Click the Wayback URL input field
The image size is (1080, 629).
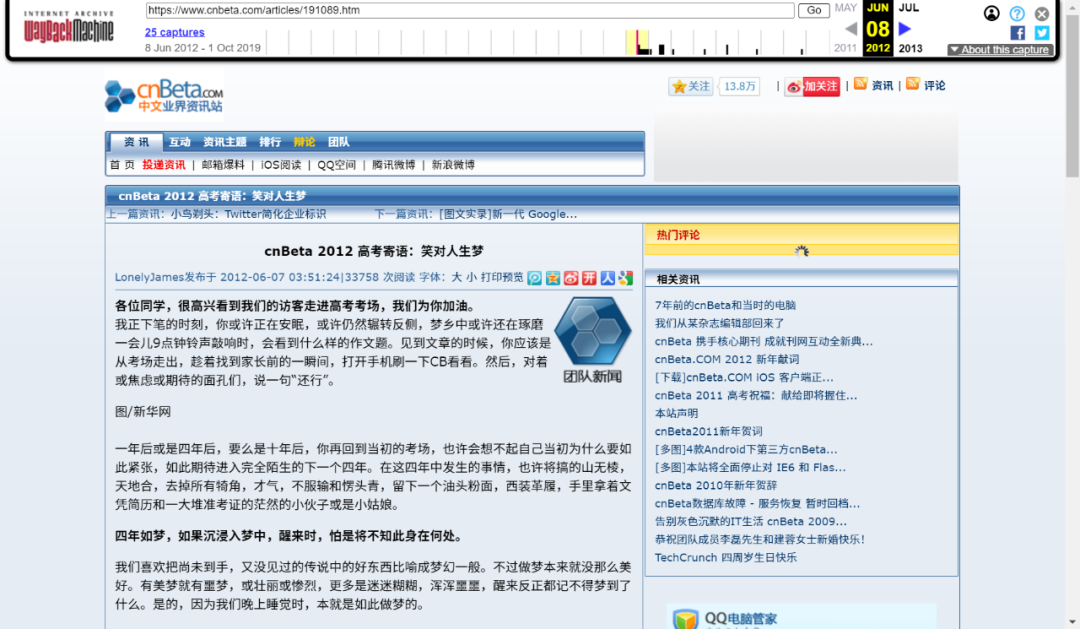(x=470, y=10)
